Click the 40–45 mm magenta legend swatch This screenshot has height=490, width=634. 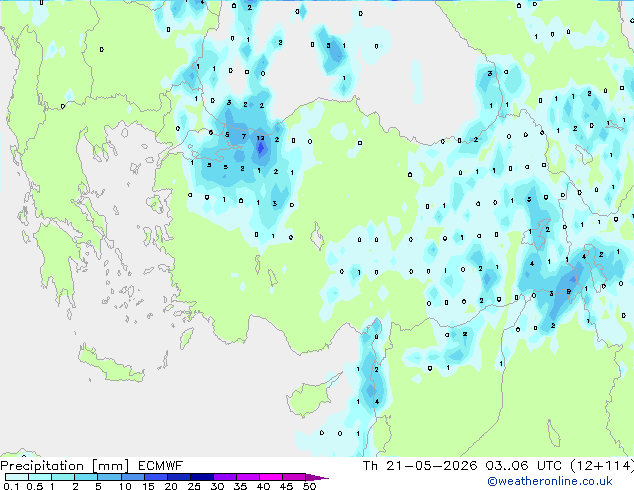pyautogui.click(x=271, y=477)
